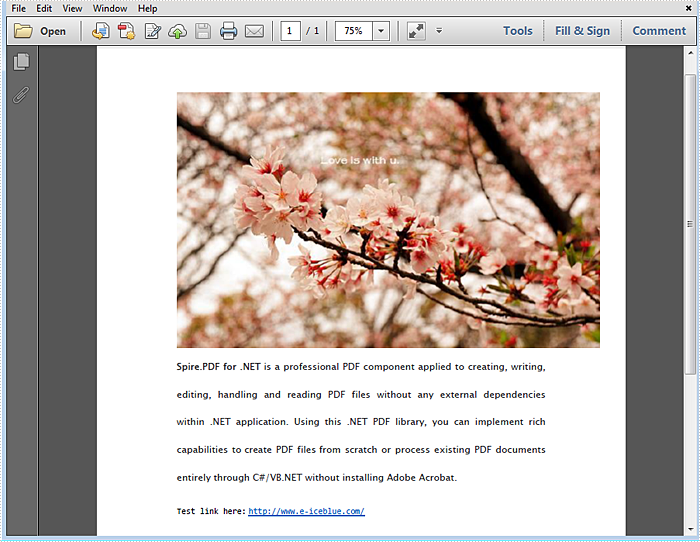Open the Window menu
The height and width of the screenshot is (542, 700).
(110, 8)
